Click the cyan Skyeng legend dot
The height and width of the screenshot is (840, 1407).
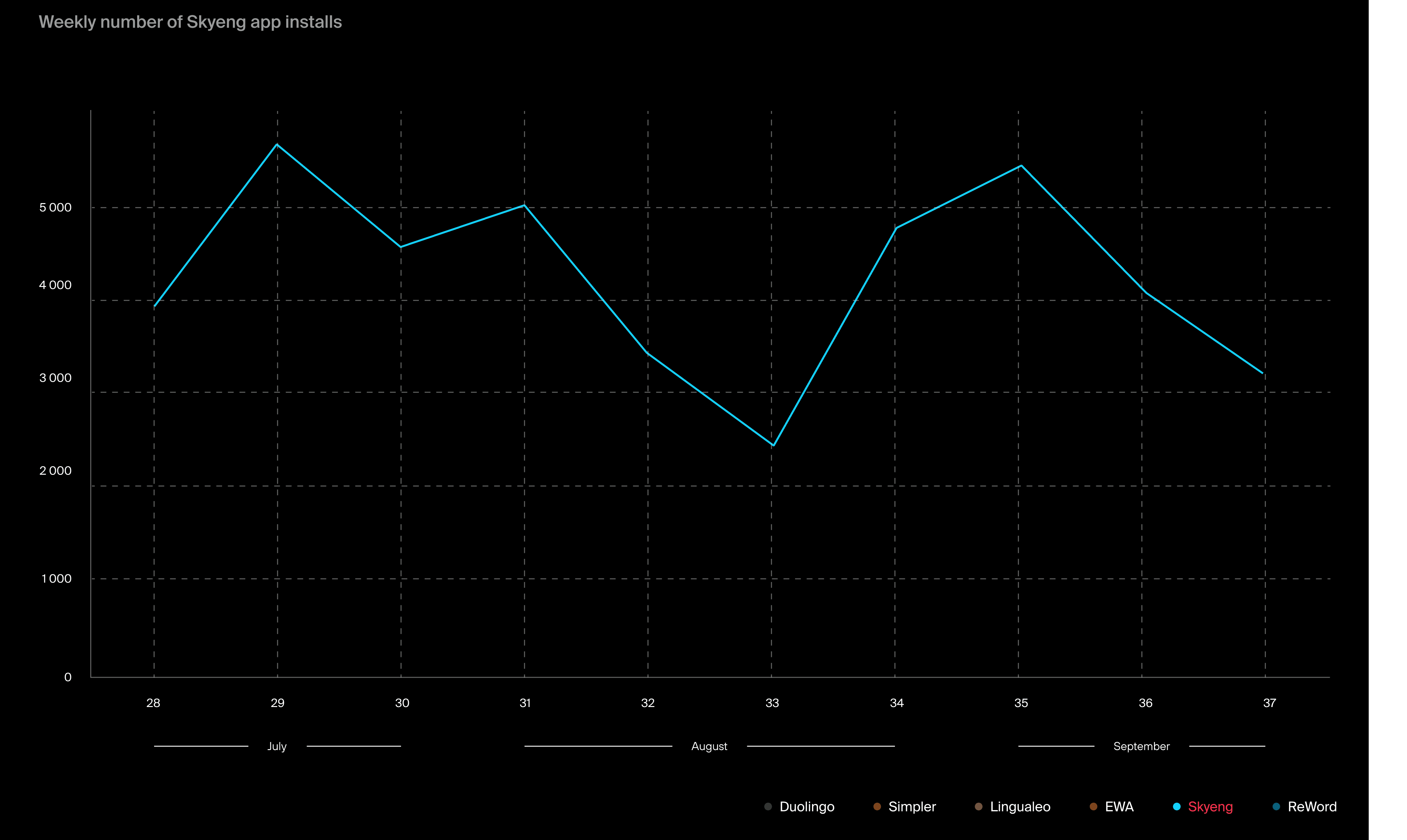1177,807
